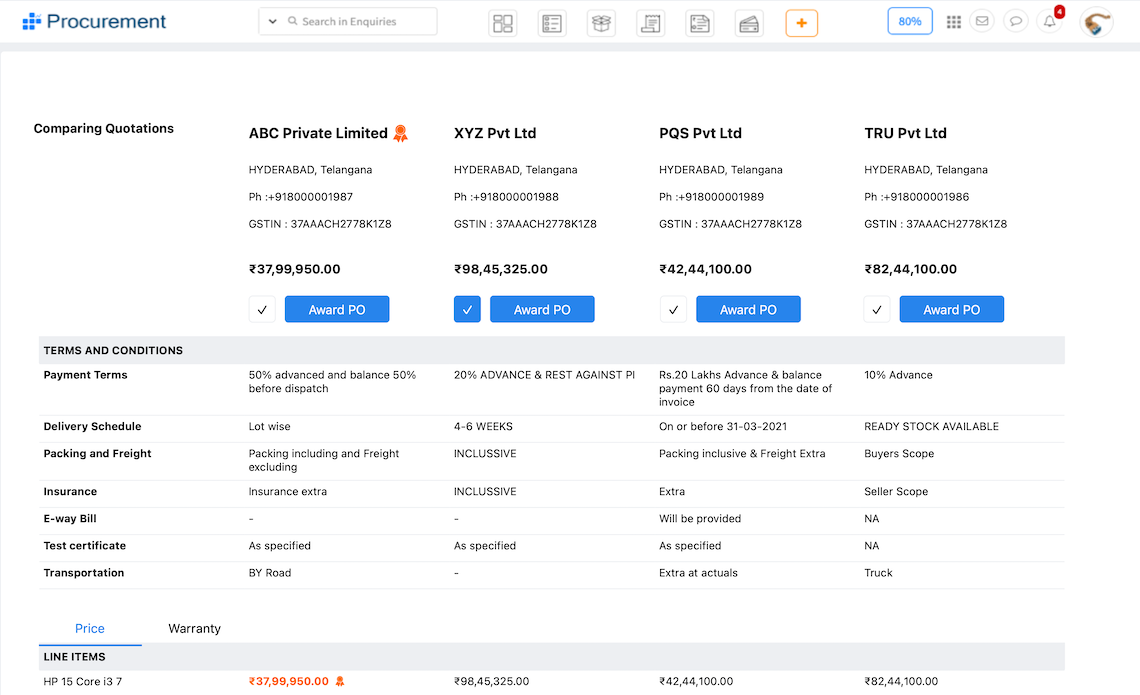Toggle checkbox for ABC Private Limited quotation
This screenshot has height=695, width=1140.
pos(262,309)
